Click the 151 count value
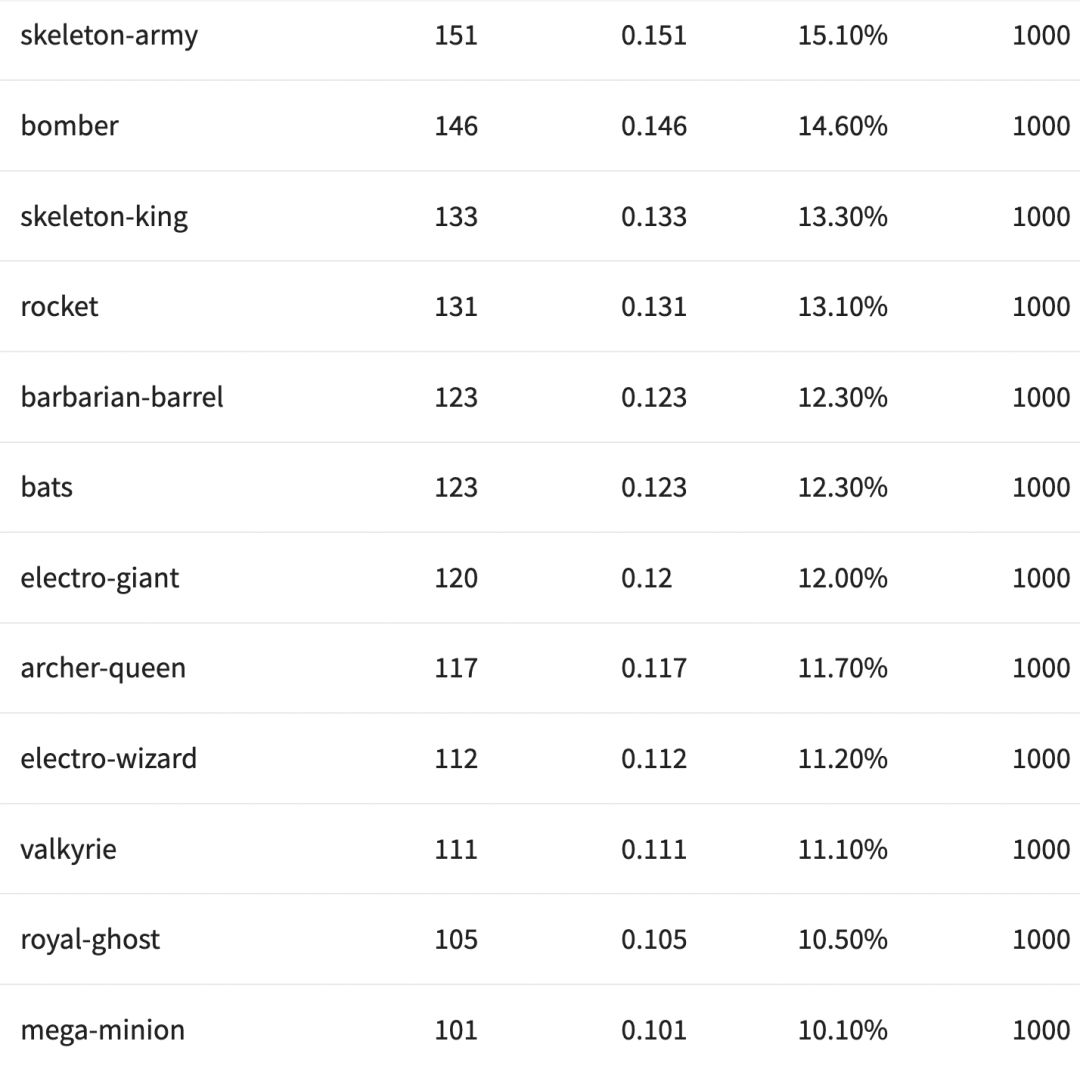 tap(456, 36)
